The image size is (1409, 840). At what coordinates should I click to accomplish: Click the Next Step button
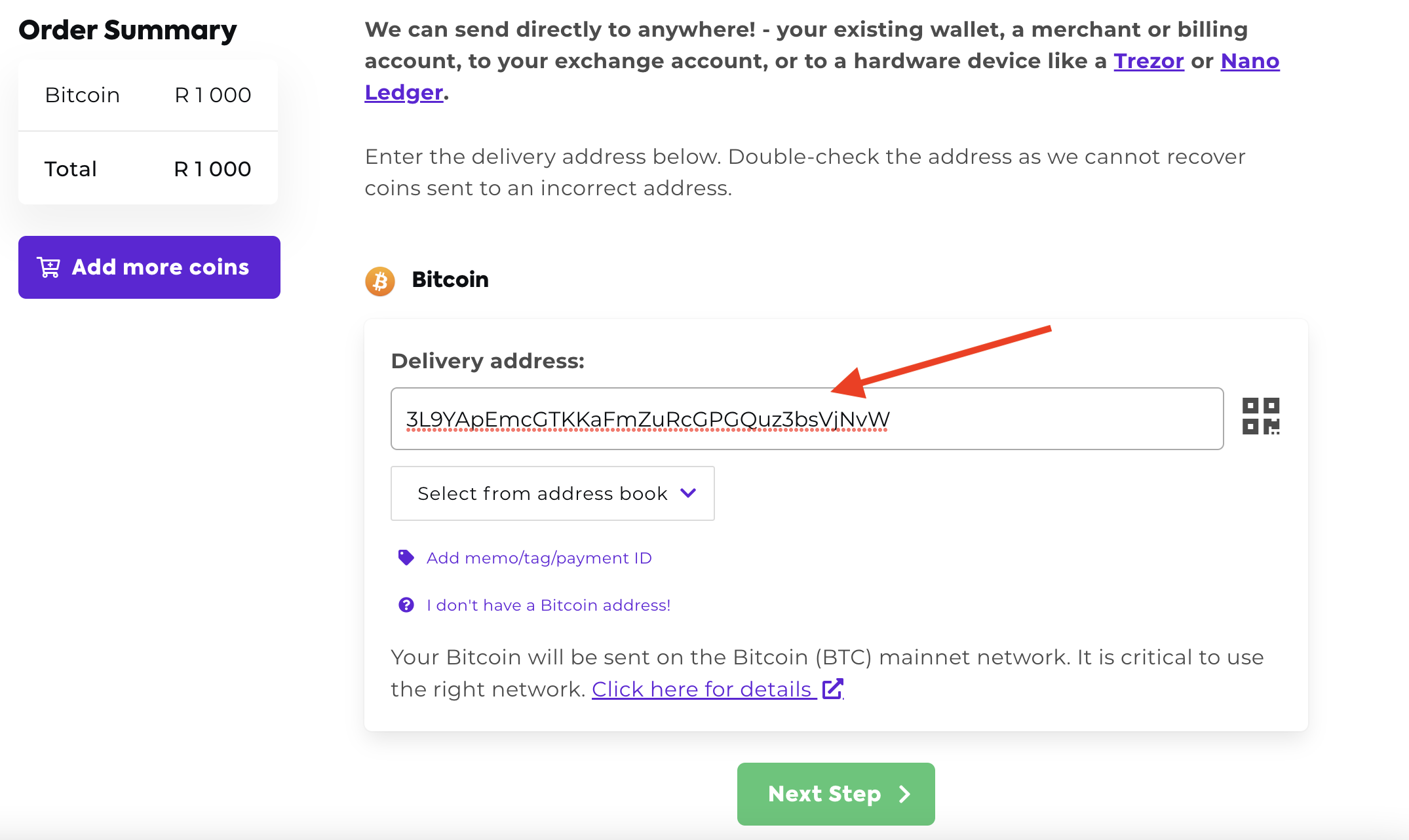(x=836, y=793)
